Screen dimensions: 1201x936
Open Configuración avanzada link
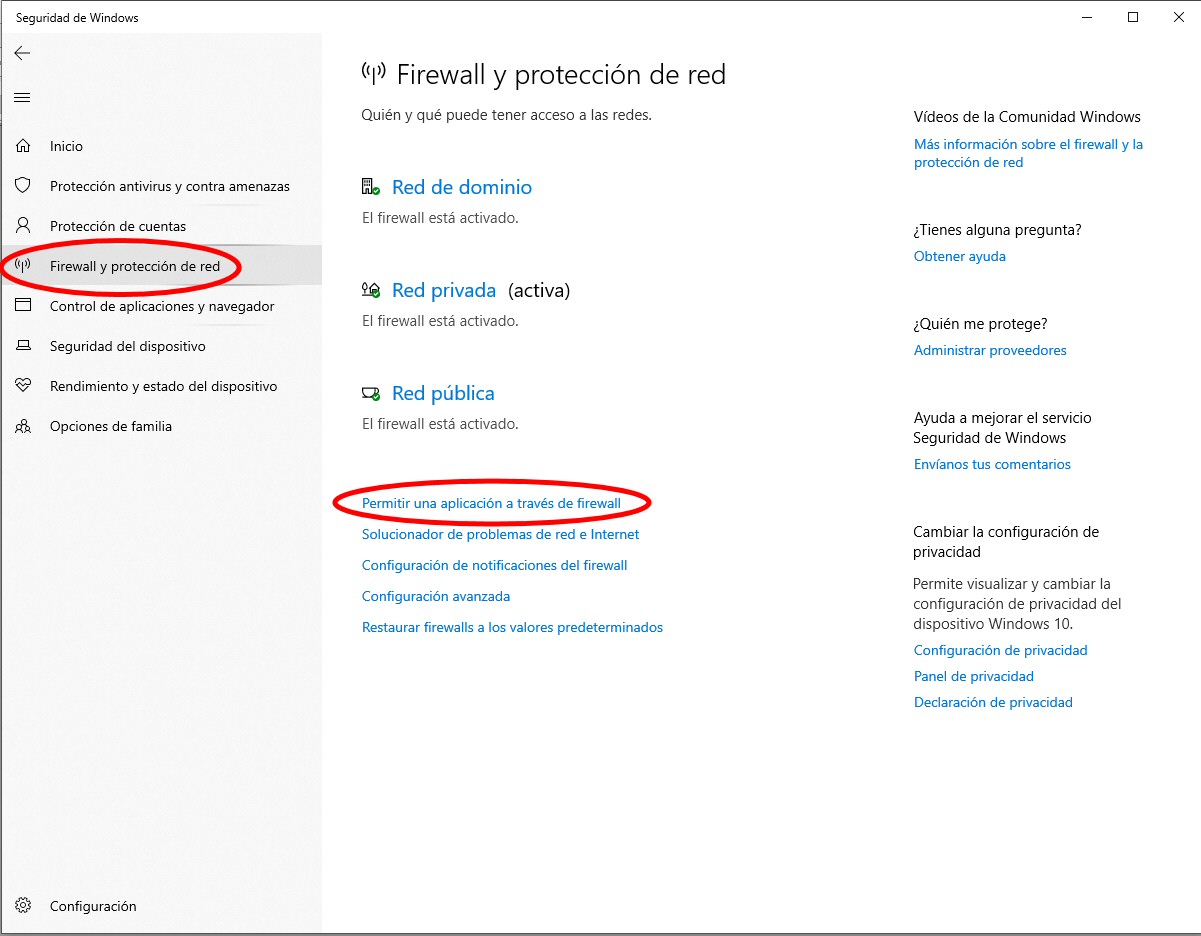pos(436,596)
